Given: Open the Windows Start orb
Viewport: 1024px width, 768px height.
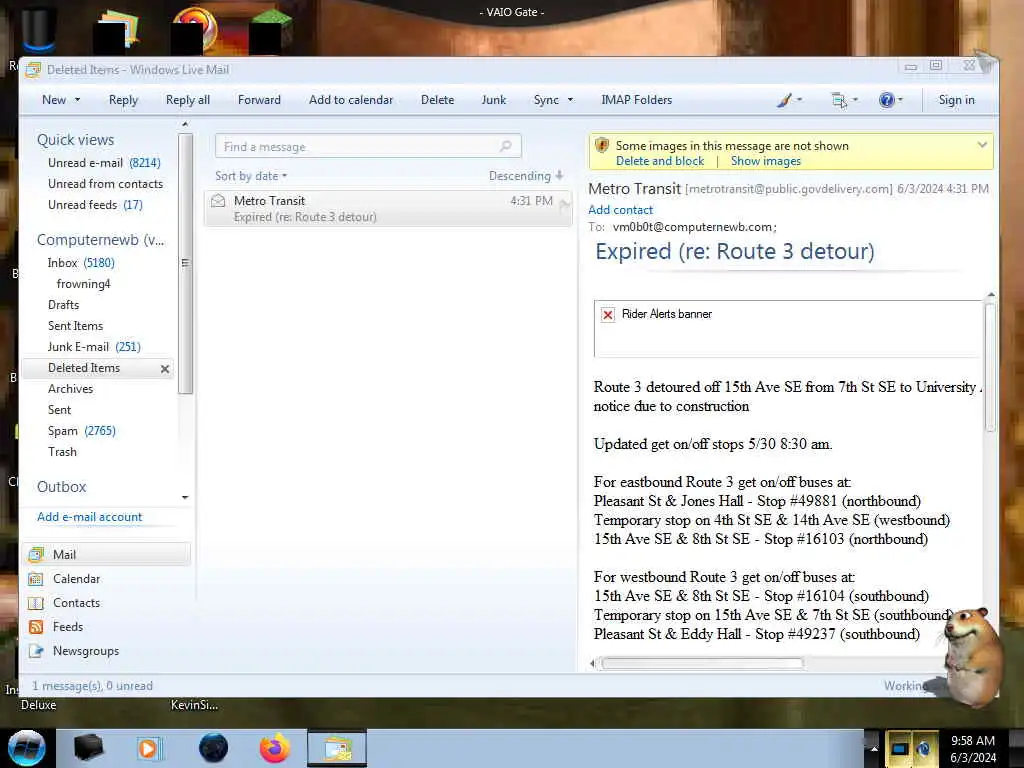Looking at the screenshot, I should 27,748.
